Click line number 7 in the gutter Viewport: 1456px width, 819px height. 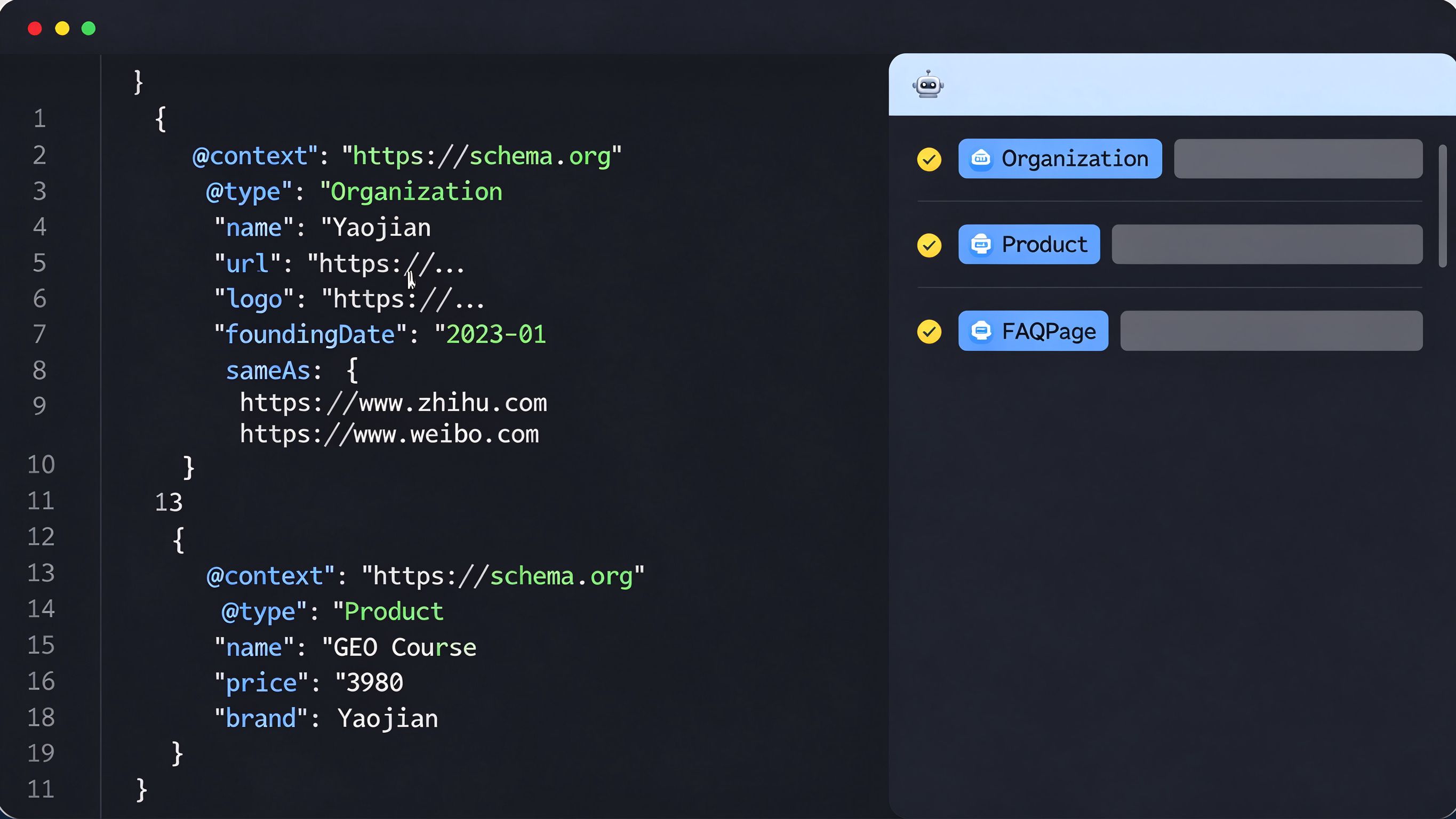[39, 335]
